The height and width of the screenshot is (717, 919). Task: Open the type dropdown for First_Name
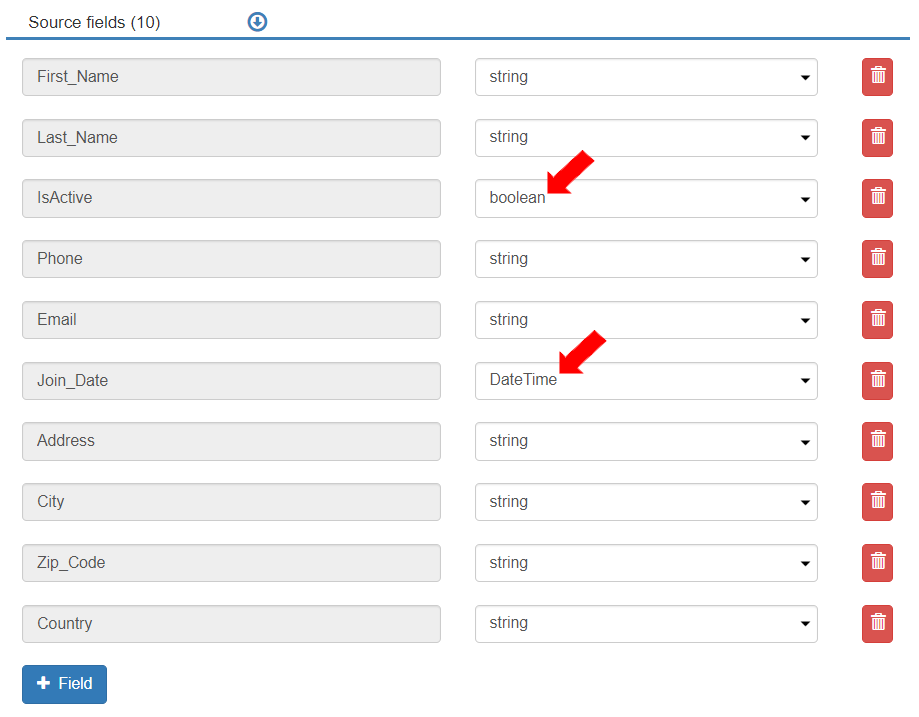point(645,77)
